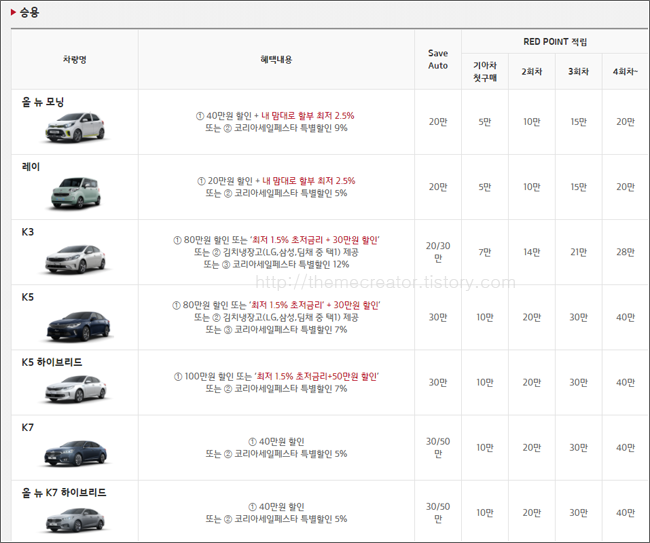Click the 10만 cell in 올 뉴 K7 하이브리드 row

(x=485, y=513)
